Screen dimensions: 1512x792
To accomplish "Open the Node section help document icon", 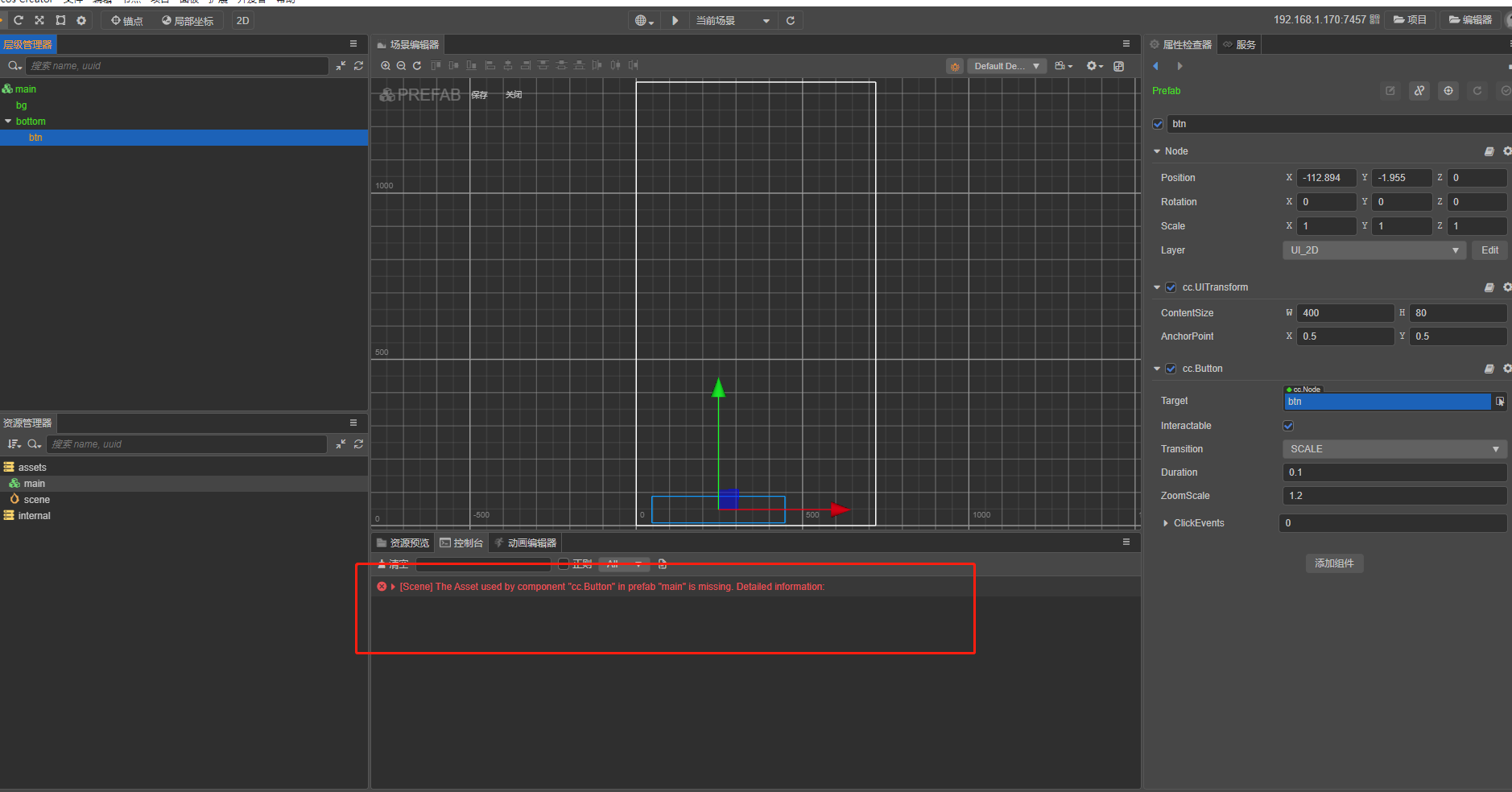I will coord(1489,151).
